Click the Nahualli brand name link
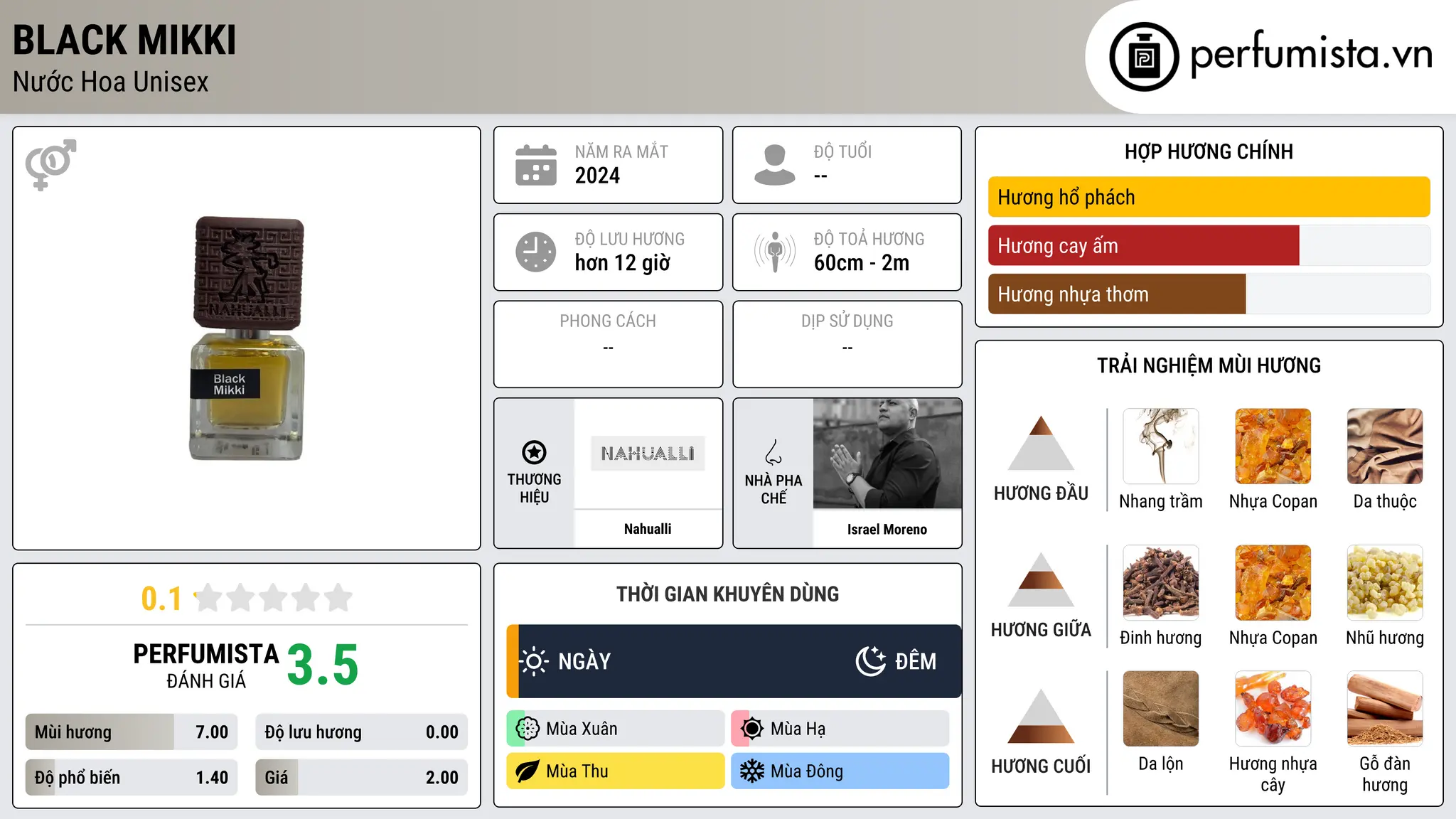Image resolution: width=1456 pixels, height=819 pixels. (648, 529)
